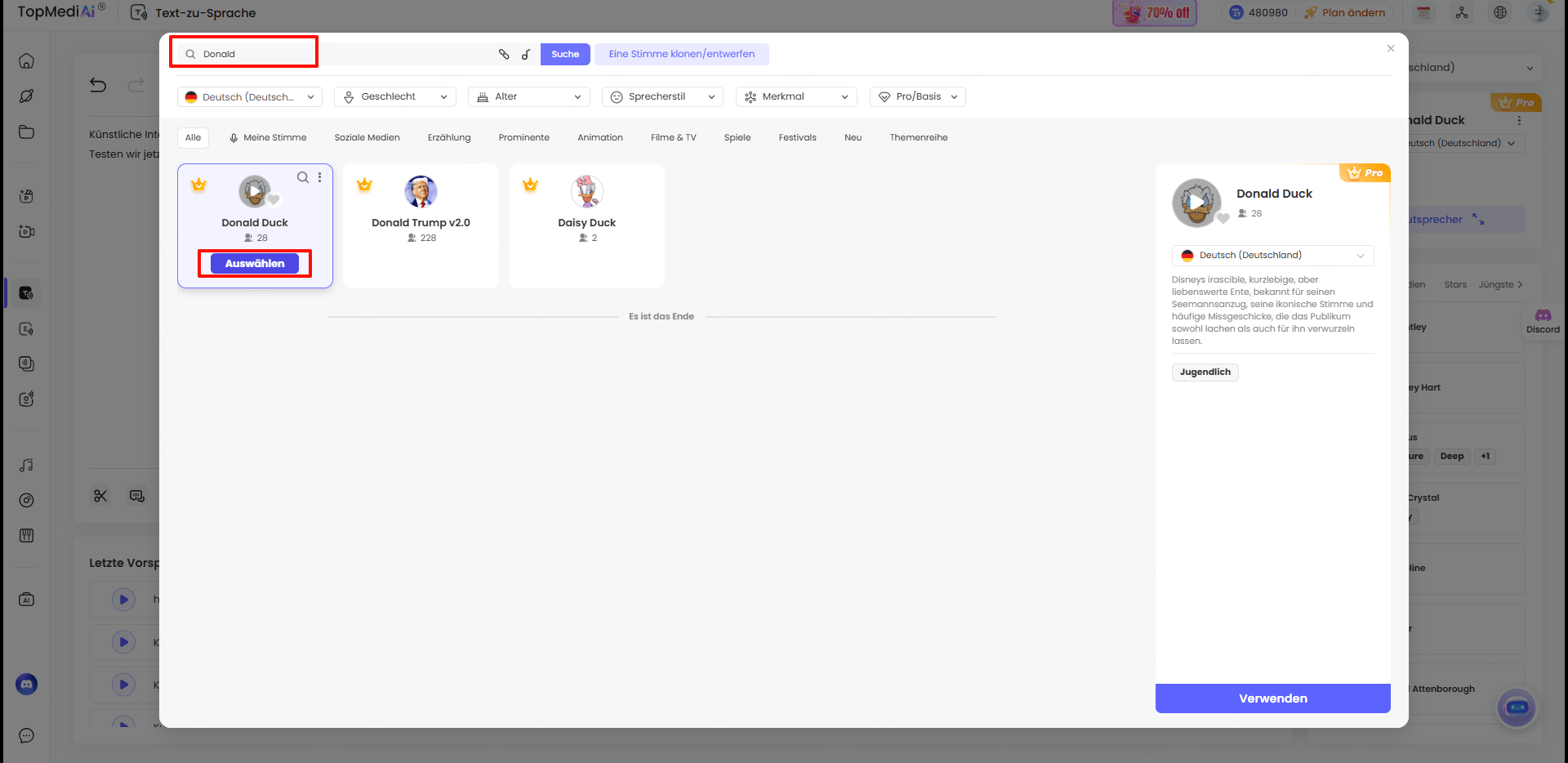Open the Sprecherstil filter dropdown
The height and width of the screenshot is (763, 1568).
[662, 96]
